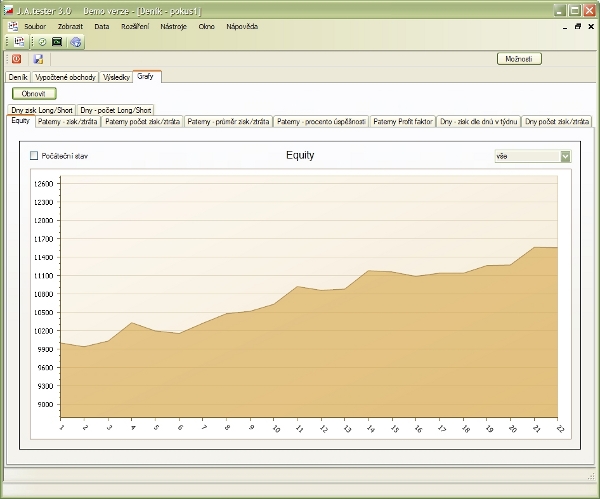Image resolution: width=600 pixels, height=499 pixels.
Task: Open the Soubor menu
Action: click(x=35, y=26)
